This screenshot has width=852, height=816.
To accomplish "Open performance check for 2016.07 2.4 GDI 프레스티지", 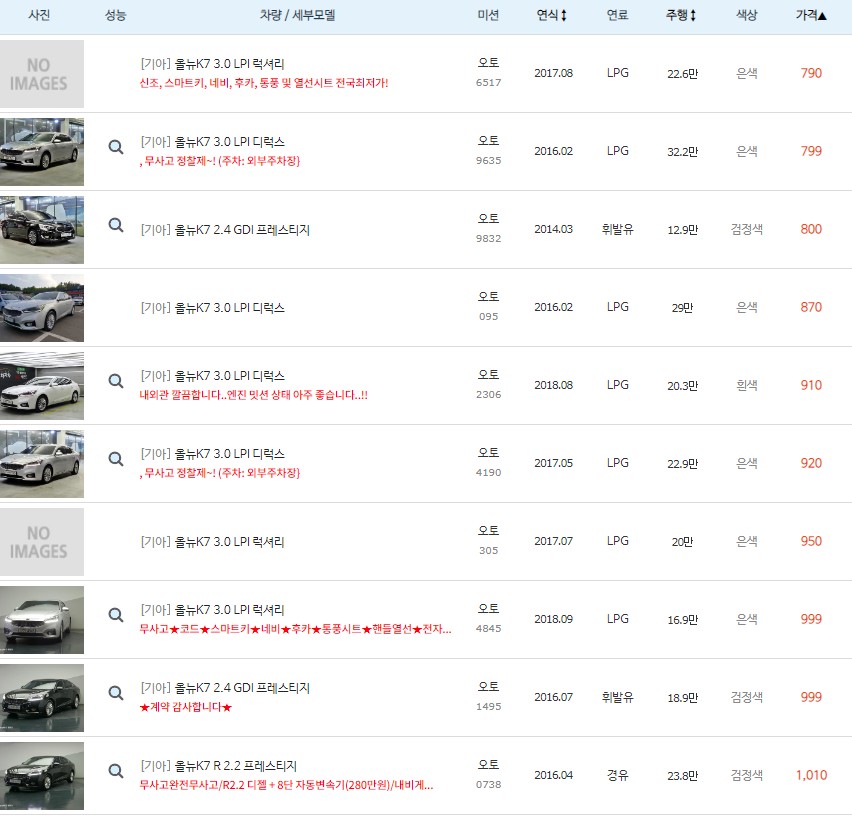I will pyautogui.click(x=116, y=693).
